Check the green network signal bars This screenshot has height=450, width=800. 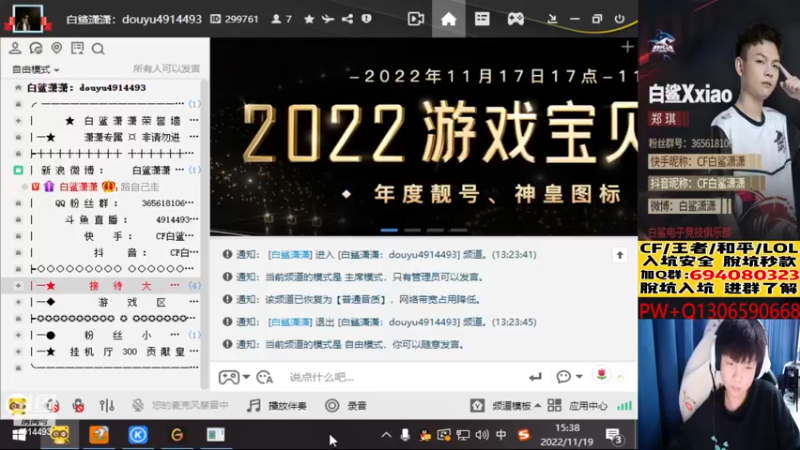pyautogui.click(x=624, y=406)
